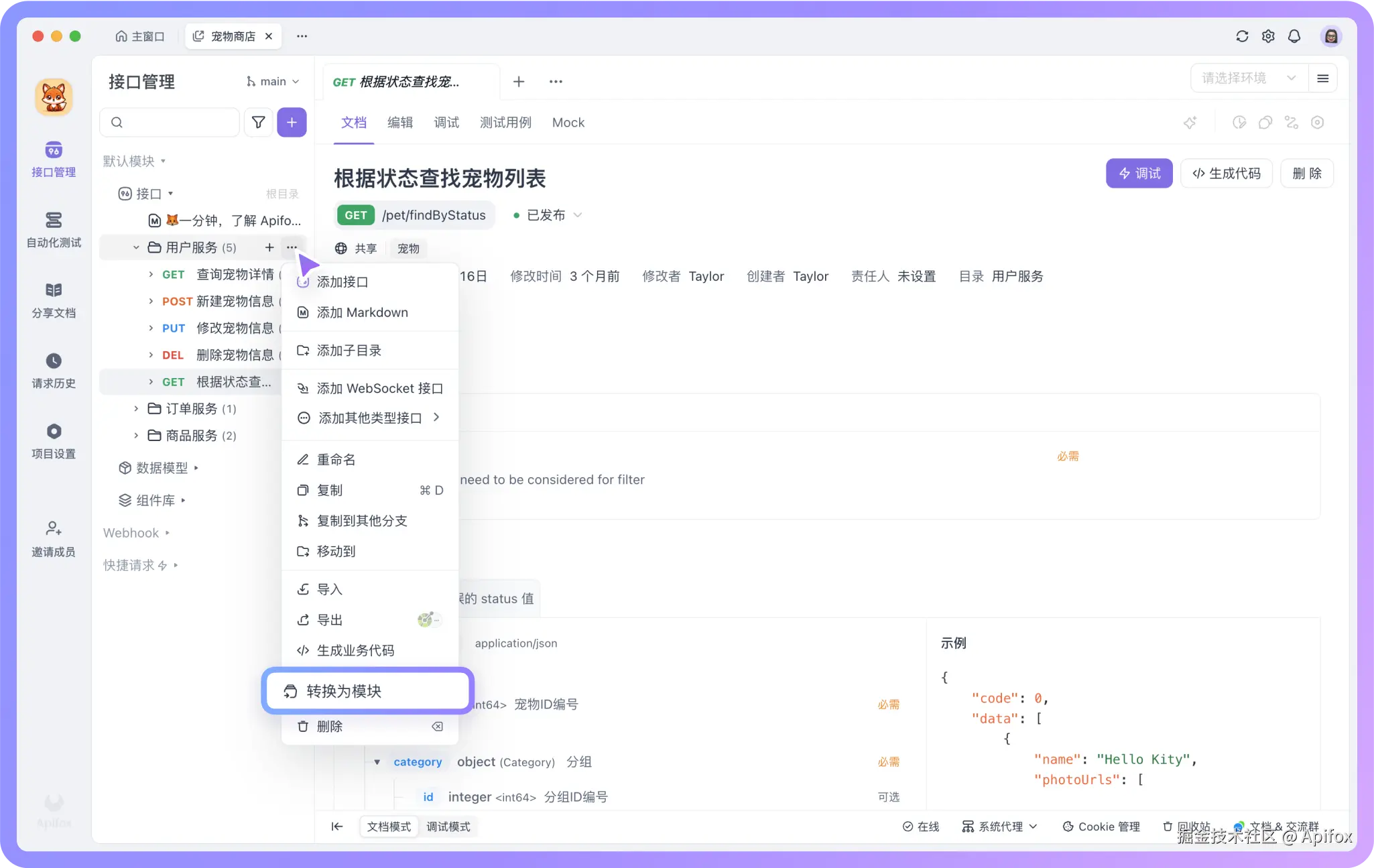Click the AI sparkle icon above the document
1374x868 pixels.
tap(1191, 122)
